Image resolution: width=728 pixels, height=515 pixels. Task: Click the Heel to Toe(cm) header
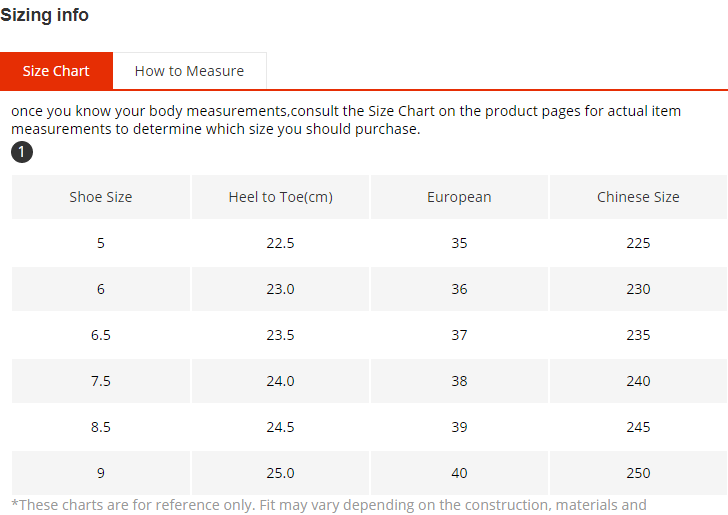click(280, 197)
